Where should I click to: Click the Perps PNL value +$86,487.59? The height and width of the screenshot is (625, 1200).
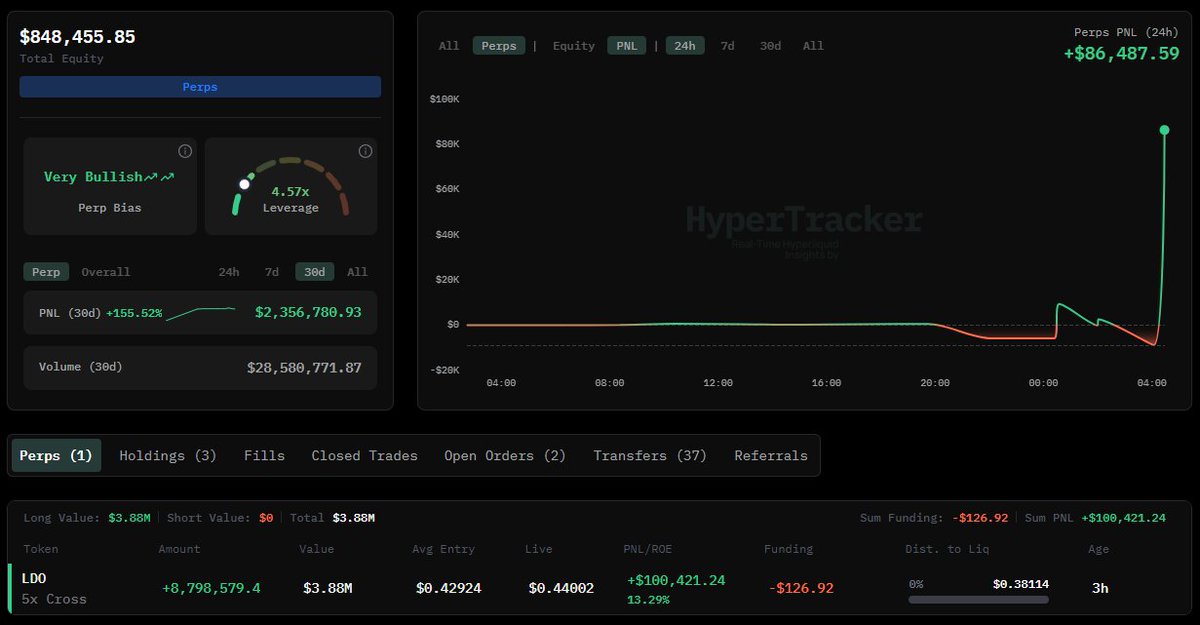tap(1122, 53)
